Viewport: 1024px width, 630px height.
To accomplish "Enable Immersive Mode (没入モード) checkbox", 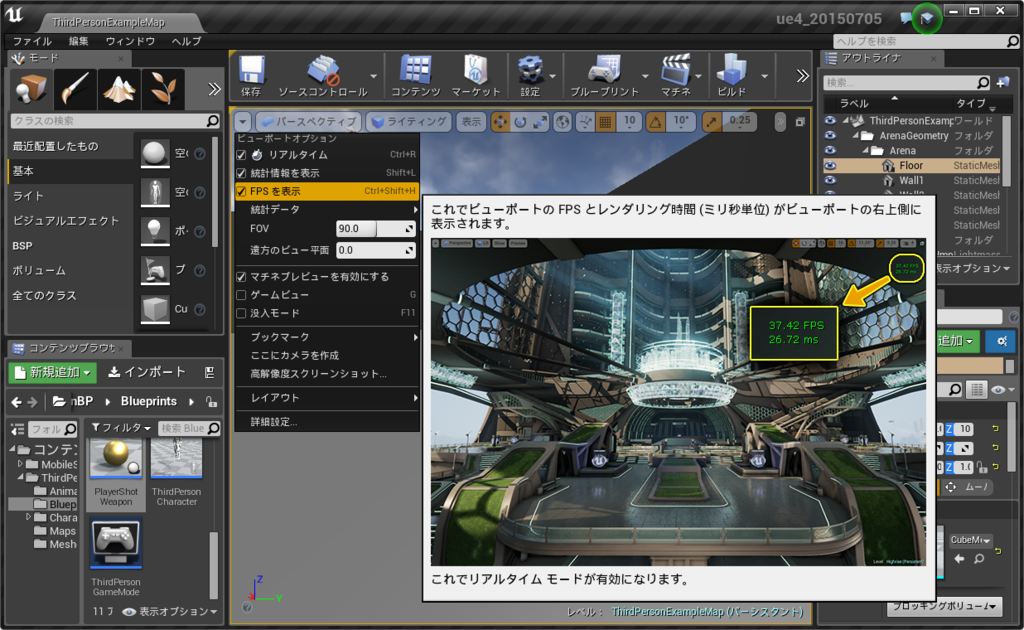I will pos(241,313).
